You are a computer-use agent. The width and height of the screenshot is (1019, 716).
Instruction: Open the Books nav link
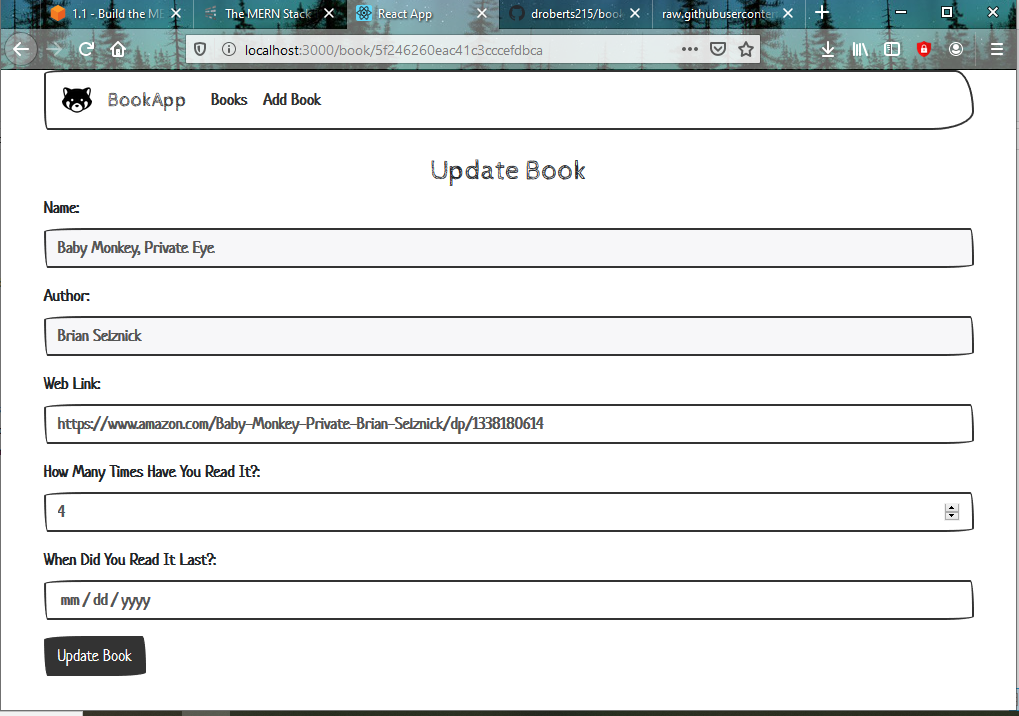point(229,99)
